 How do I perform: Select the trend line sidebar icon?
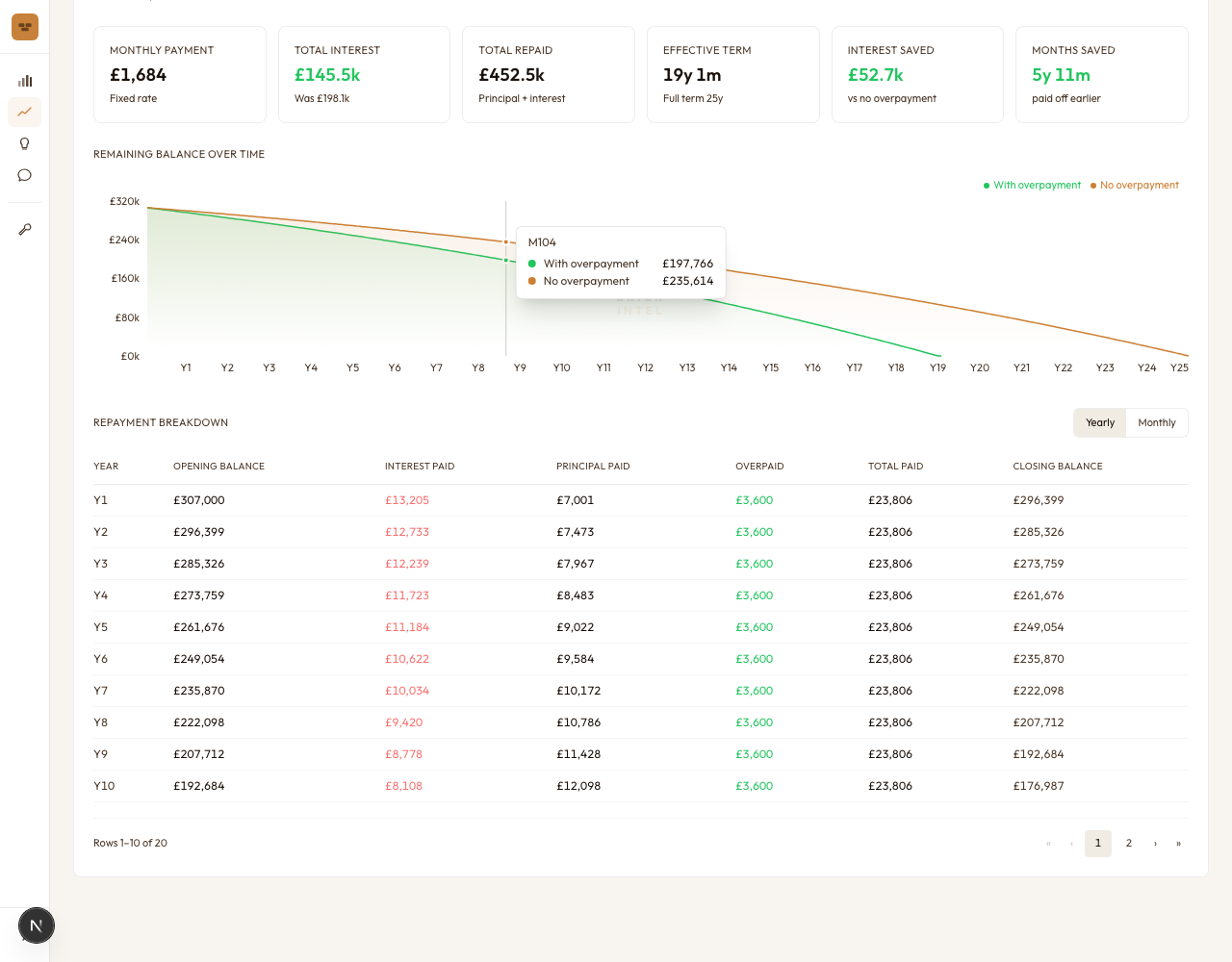(x=25, y=113)
